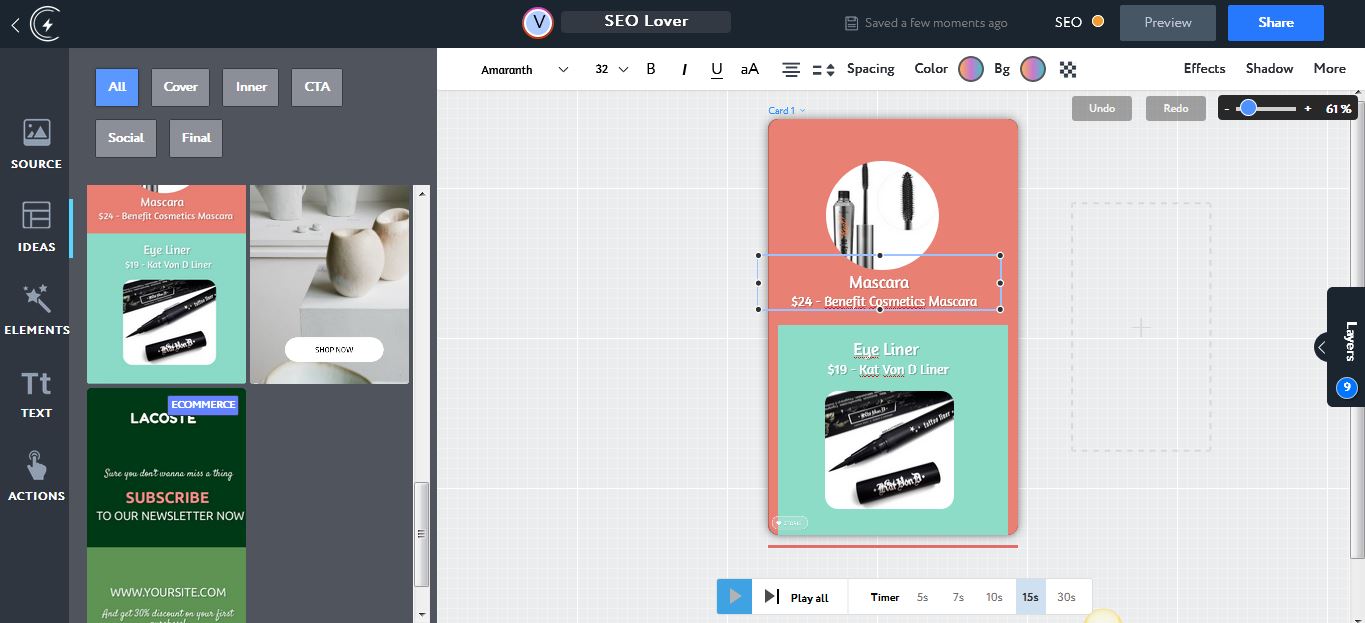The width and height of the screenshot is (1365, 623).
Task: Toggle bold formatting
Action: coord(651,69)
